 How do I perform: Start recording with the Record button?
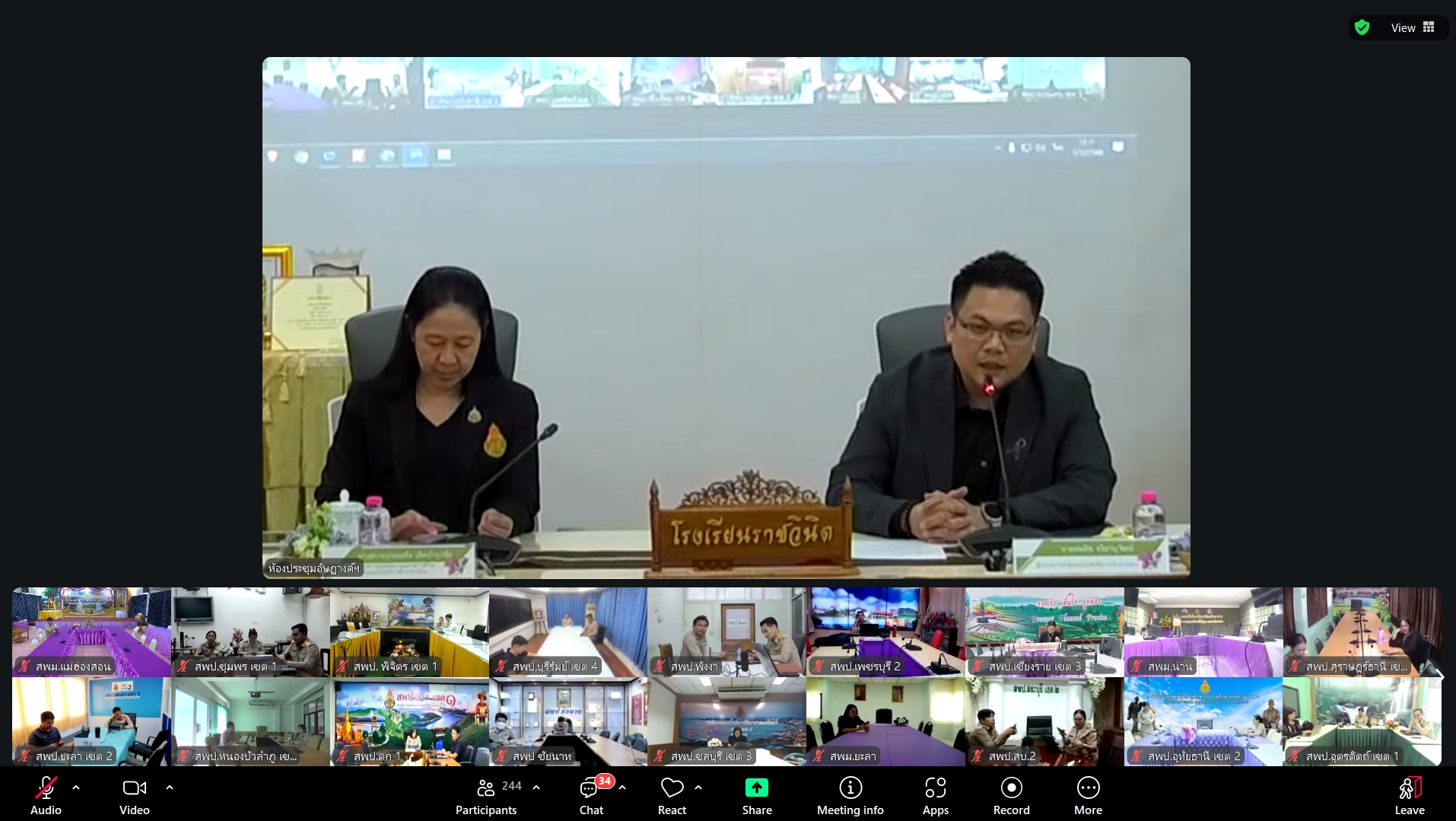1011,795
